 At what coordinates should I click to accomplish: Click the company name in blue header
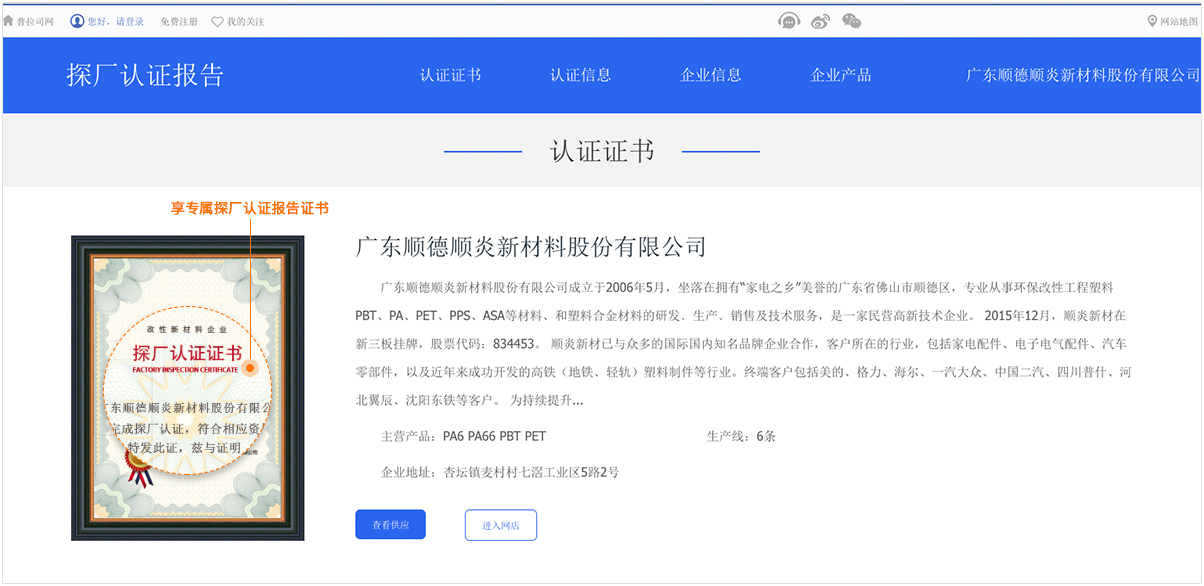point(1082,75)
